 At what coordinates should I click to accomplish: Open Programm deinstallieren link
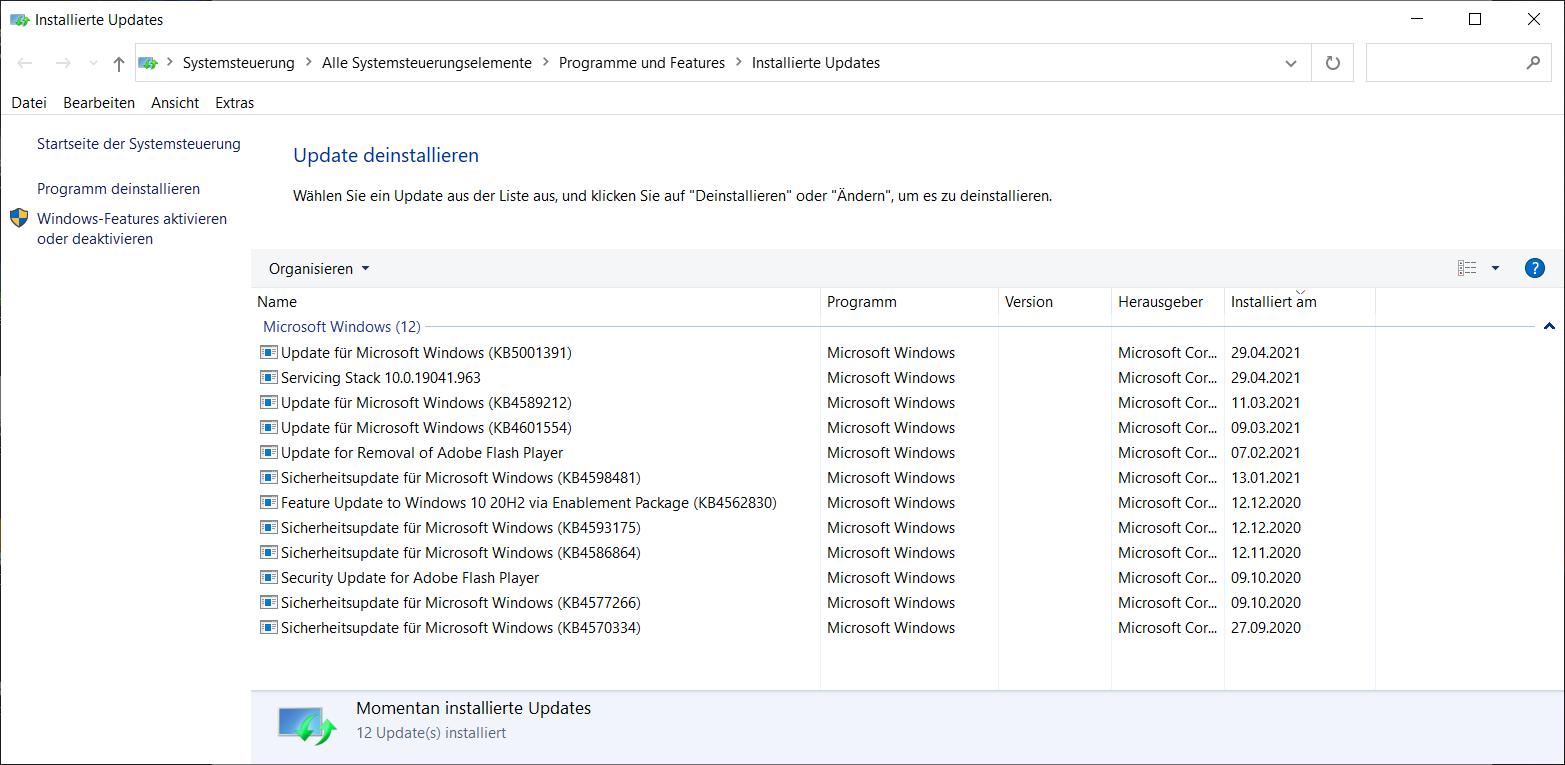[118, 189]
